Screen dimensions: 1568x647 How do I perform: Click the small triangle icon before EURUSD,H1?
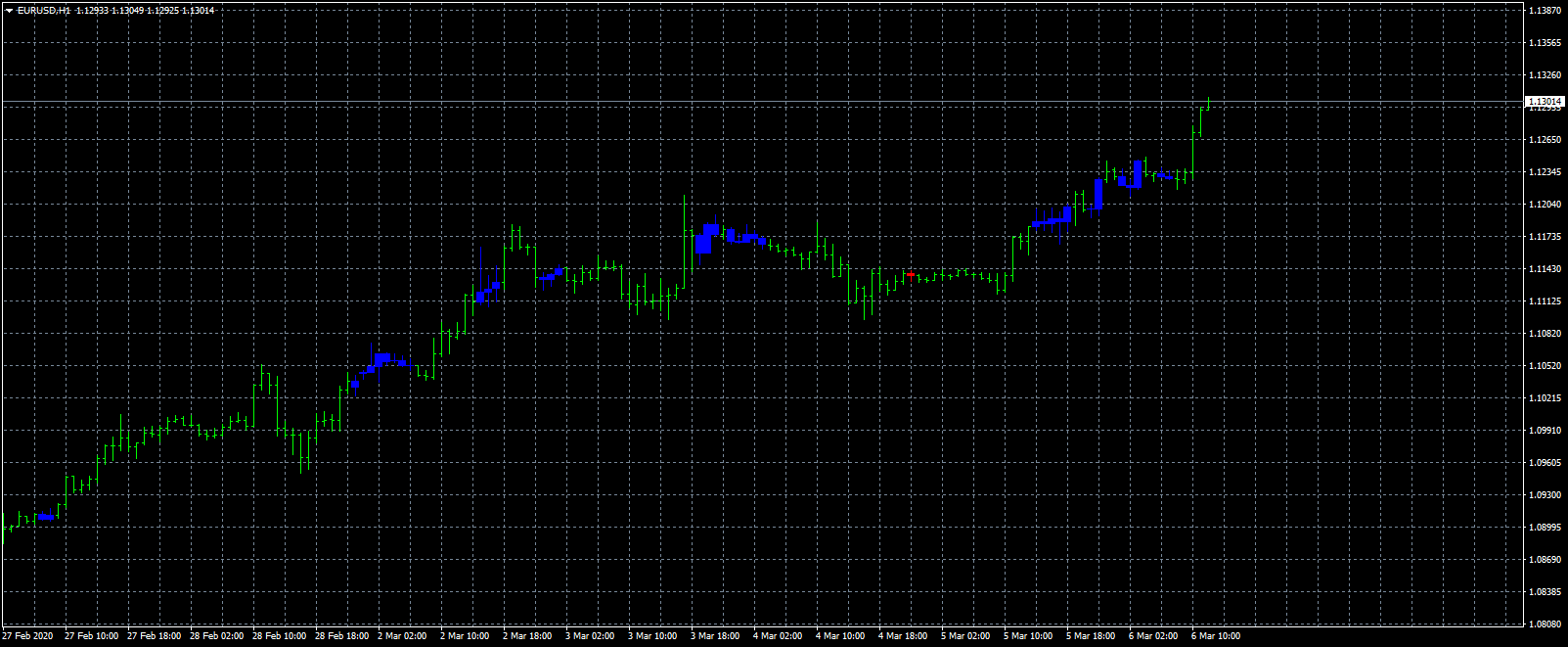point(9,10)
